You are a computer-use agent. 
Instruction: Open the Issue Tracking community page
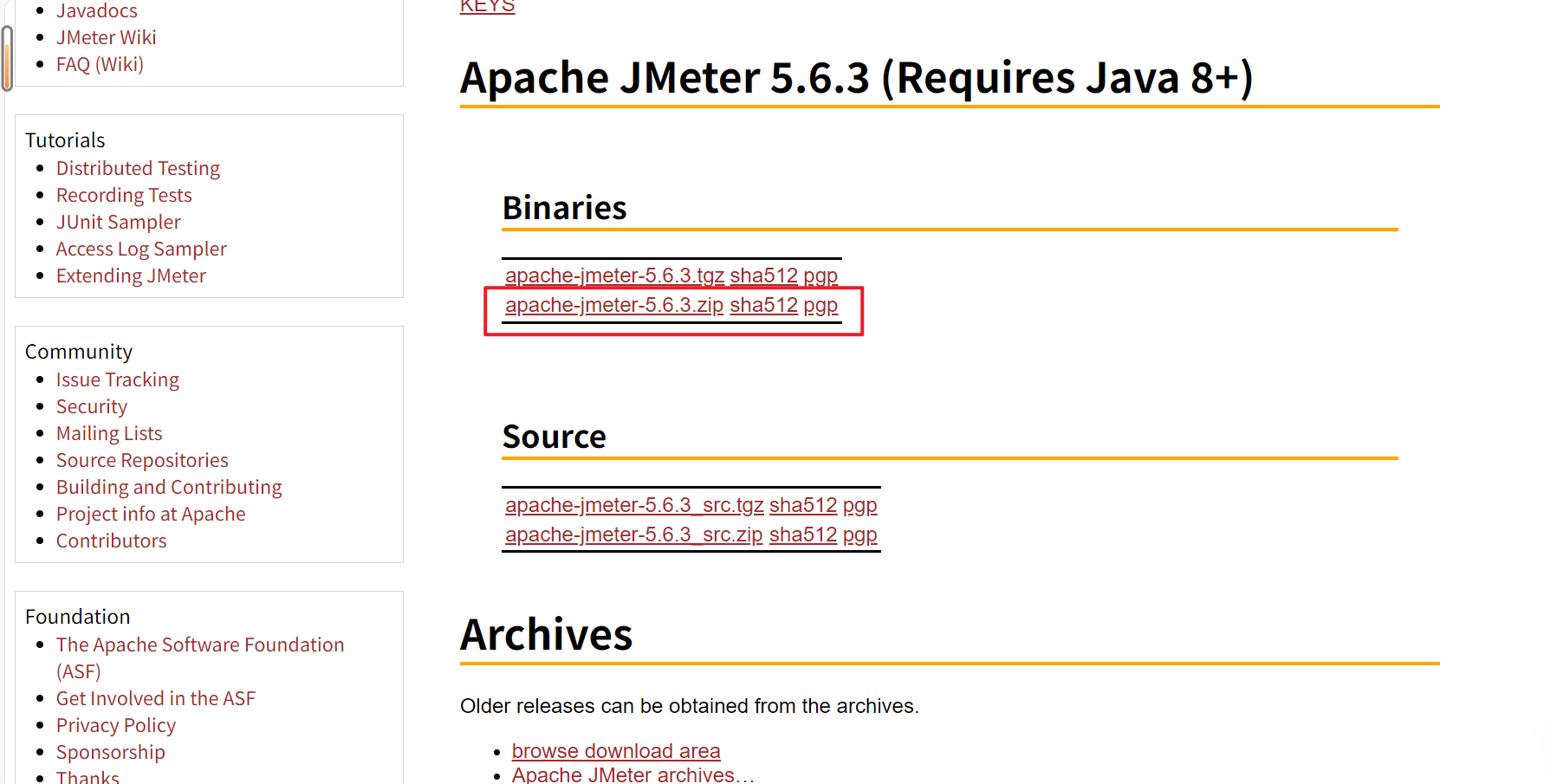pos(117,379)
